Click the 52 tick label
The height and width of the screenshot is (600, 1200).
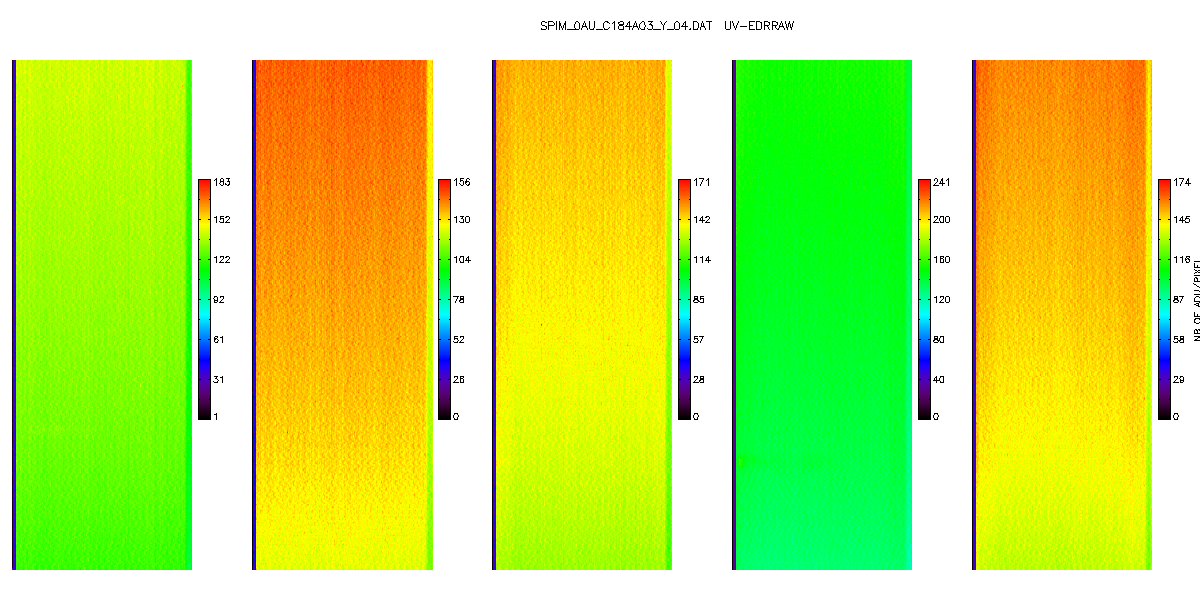pos(460,340)
